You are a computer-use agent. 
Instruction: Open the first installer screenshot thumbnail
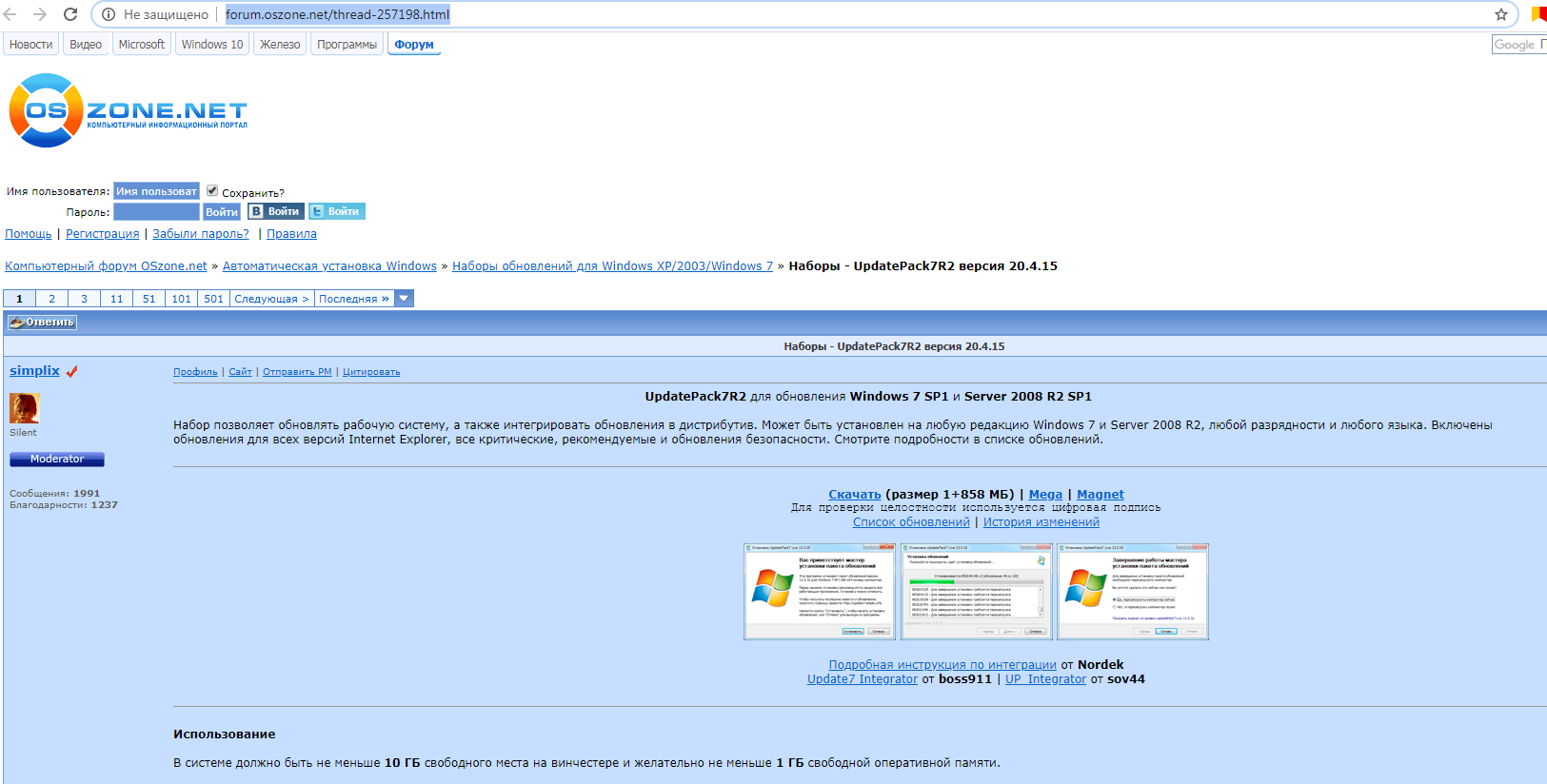(819, 591)
